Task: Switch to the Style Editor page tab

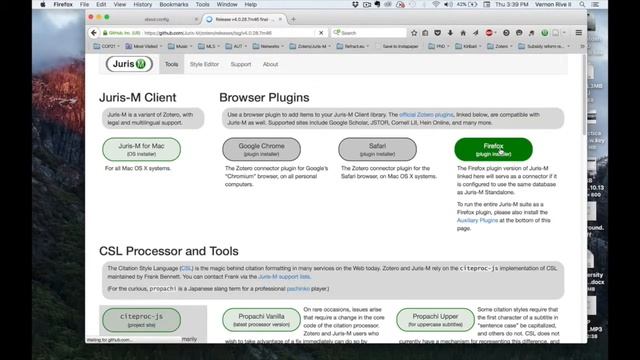Action: 204,64
